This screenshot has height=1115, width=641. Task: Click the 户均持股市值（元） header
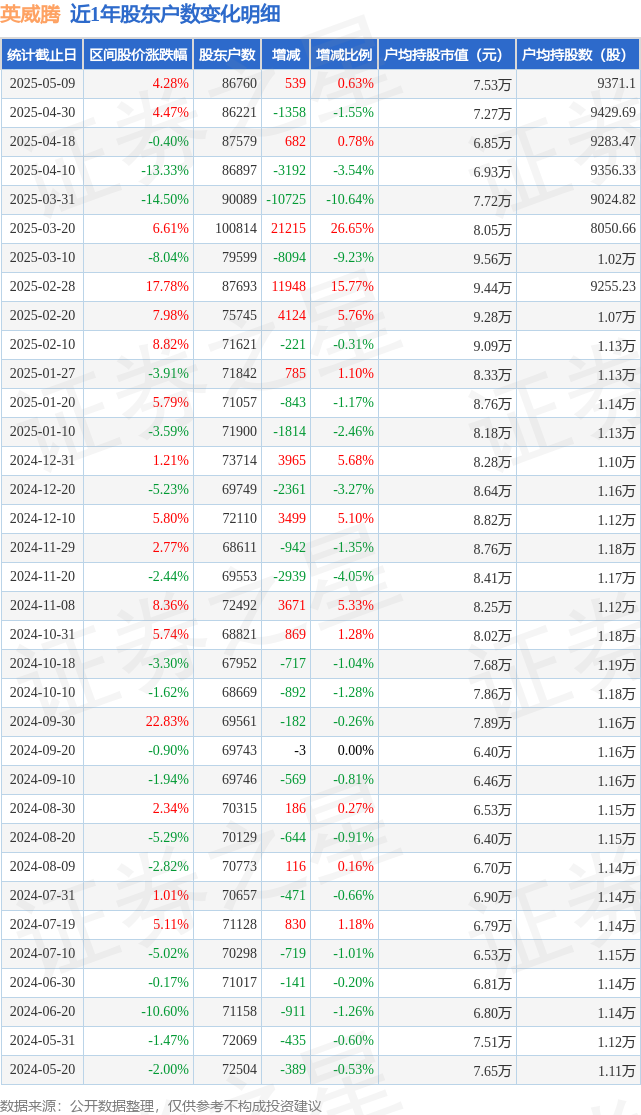coord(447,55)
